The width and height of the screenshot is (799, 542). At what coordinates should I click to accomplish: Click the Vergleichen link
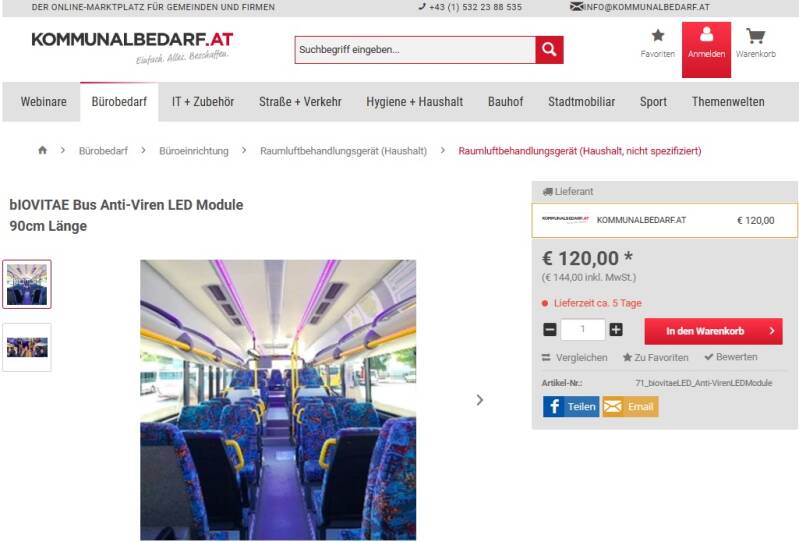tap(574, 358)
